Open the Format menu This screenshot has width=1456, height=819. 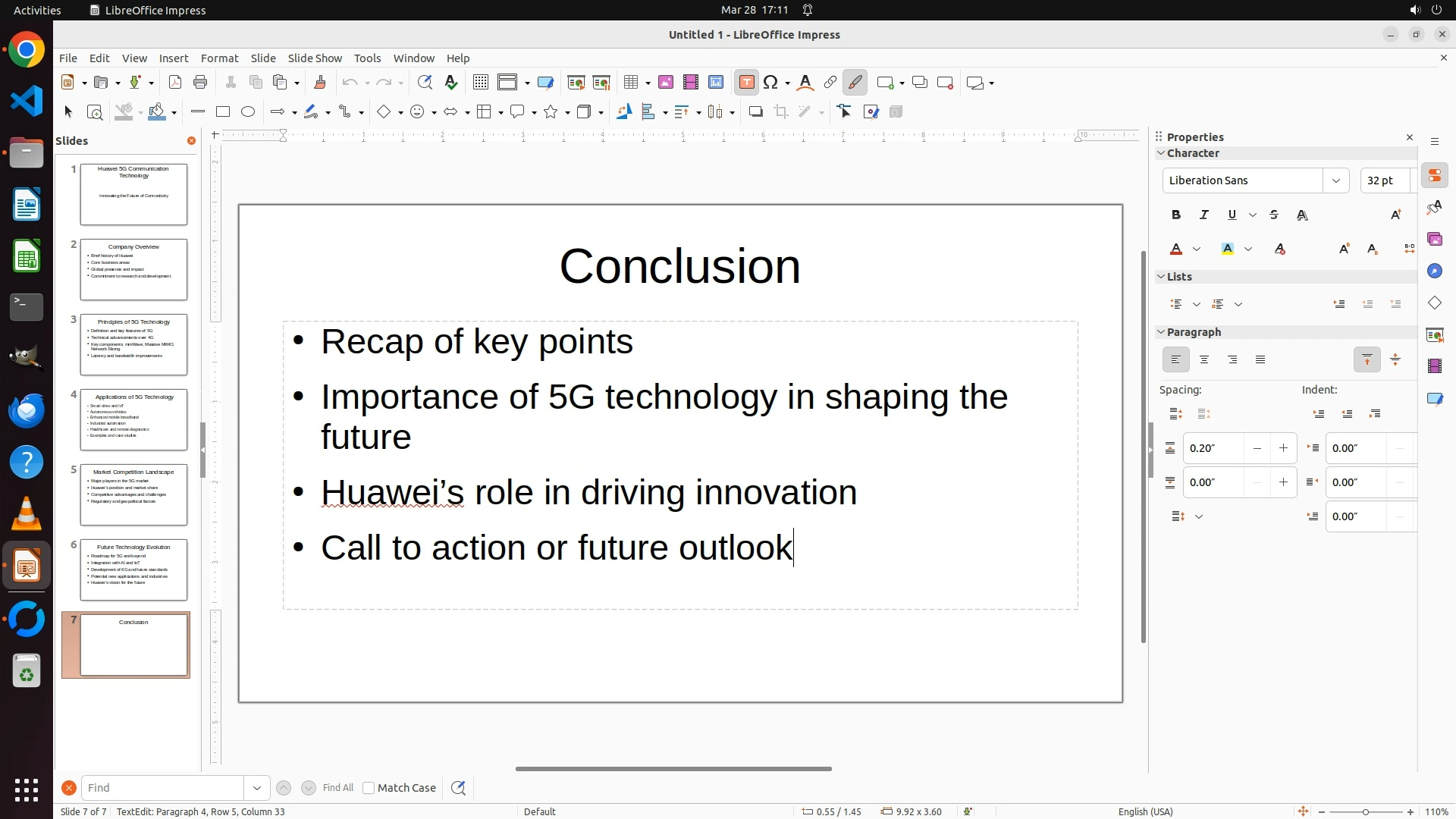[219, 58]
